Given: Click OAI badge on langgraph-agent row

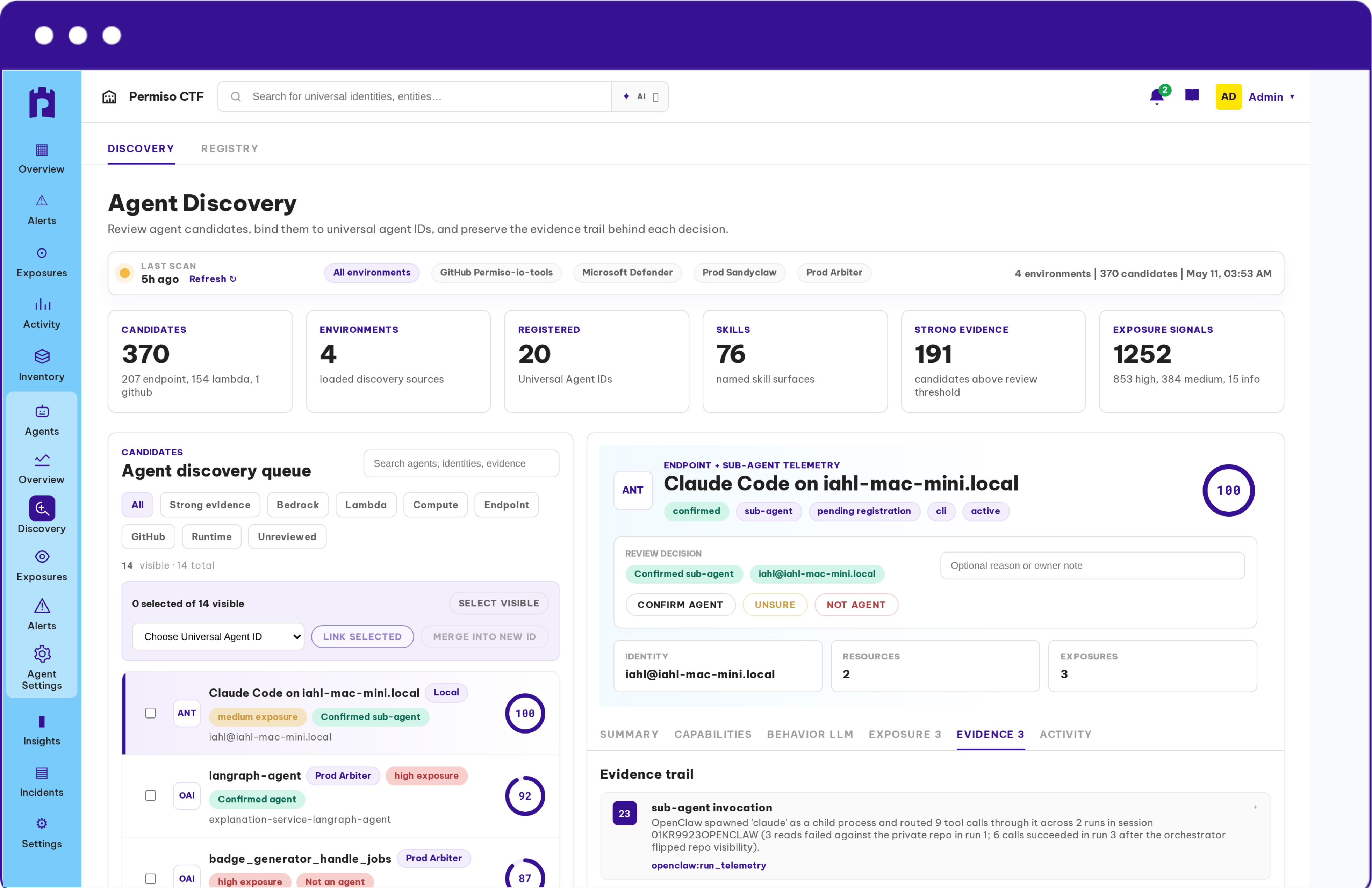Looking at the screenshot, I should [187, 796].
